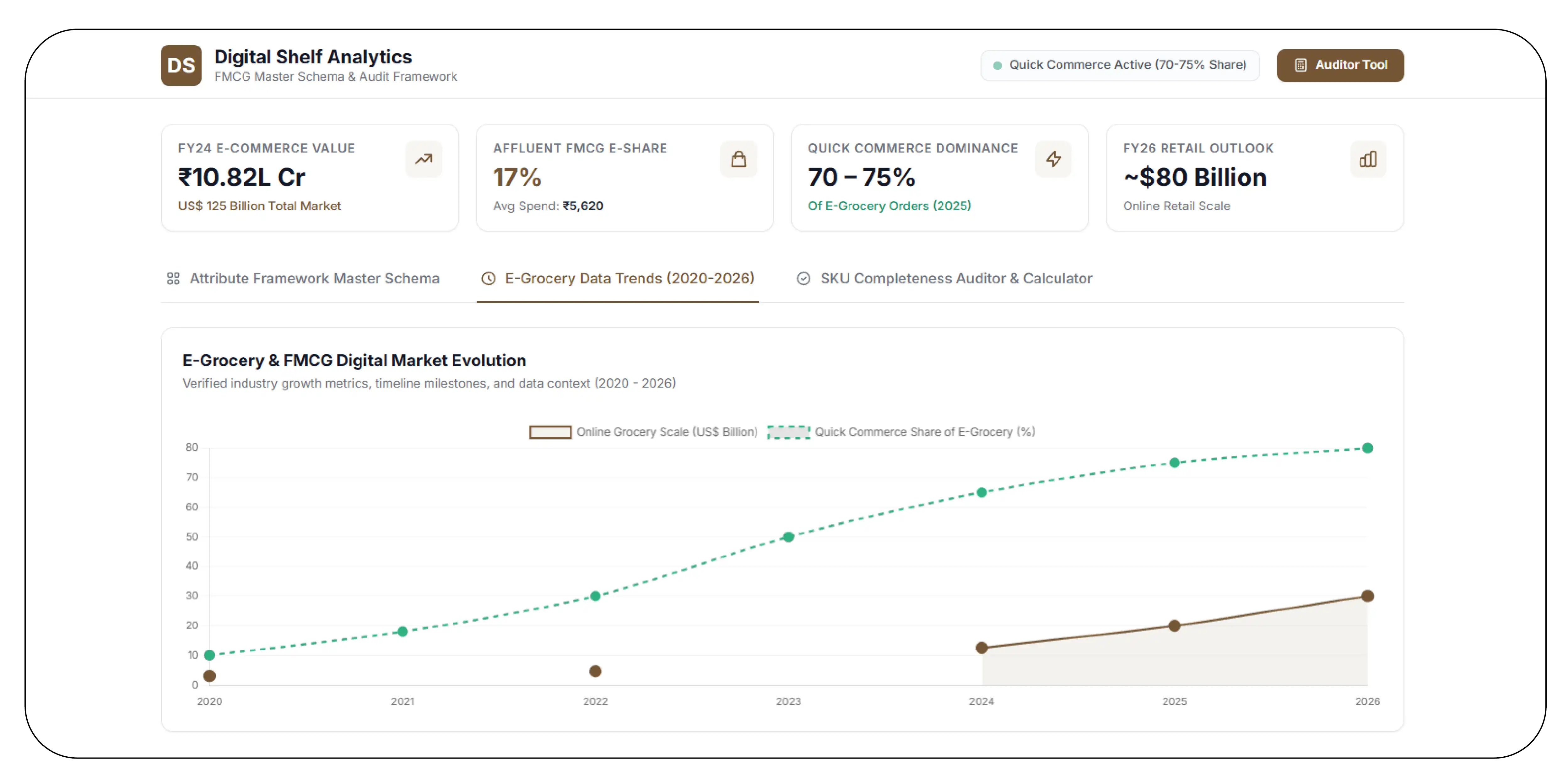Click the check-circle icon beside SKU Completeness tab

click(803, 279)
